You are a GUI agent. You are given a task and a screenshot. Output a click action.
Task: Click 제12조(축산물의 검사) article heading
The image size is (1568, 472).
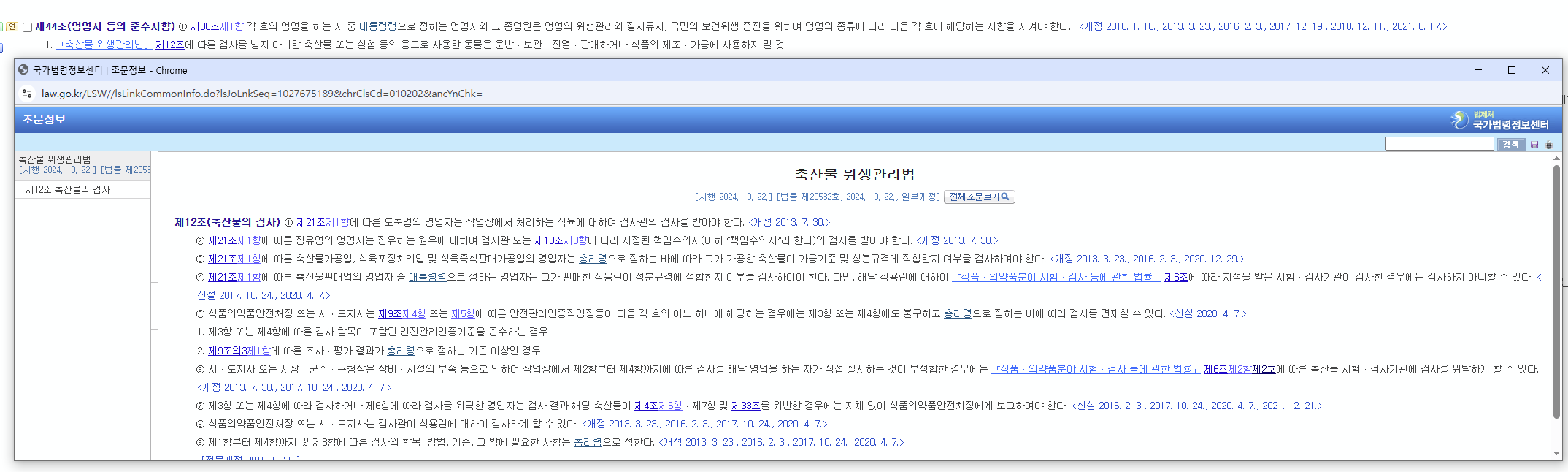tap(228, 222)
